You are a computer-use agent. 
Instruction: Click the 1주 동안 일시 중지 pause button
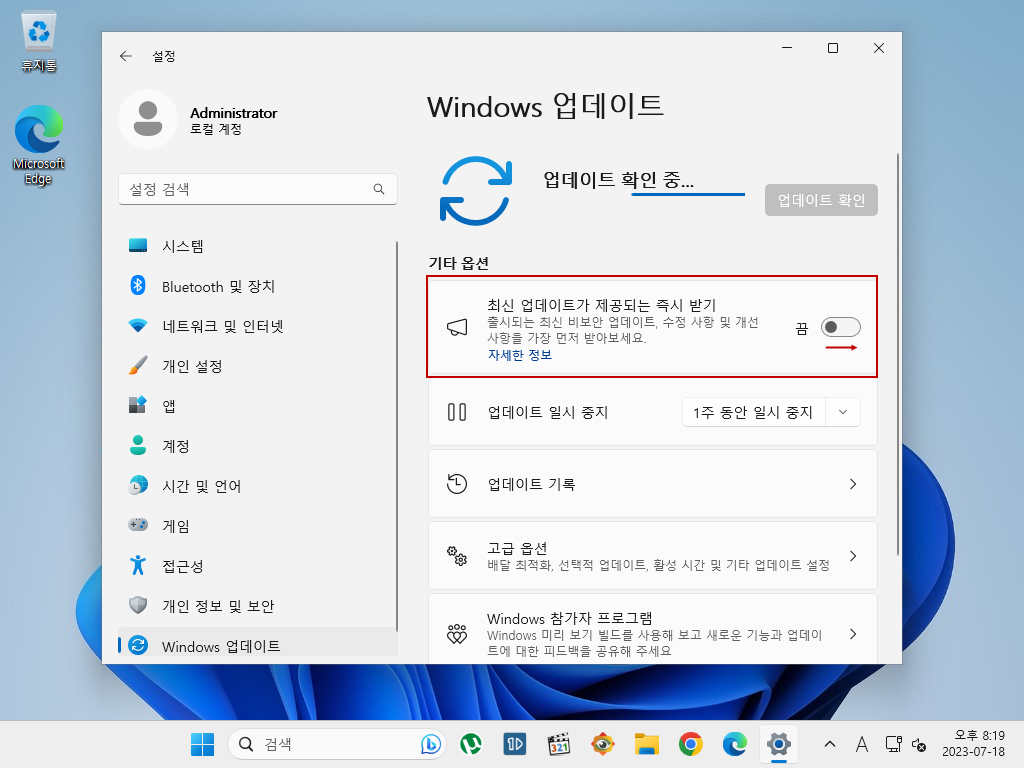tap(754, 412)
